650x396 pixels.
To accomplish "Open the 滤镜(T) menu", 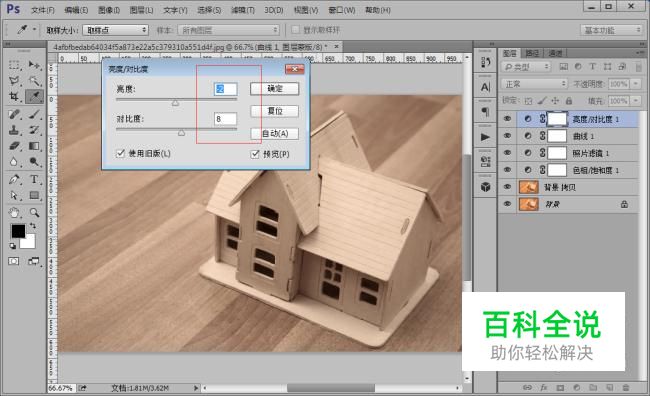I will coord(243,10).
